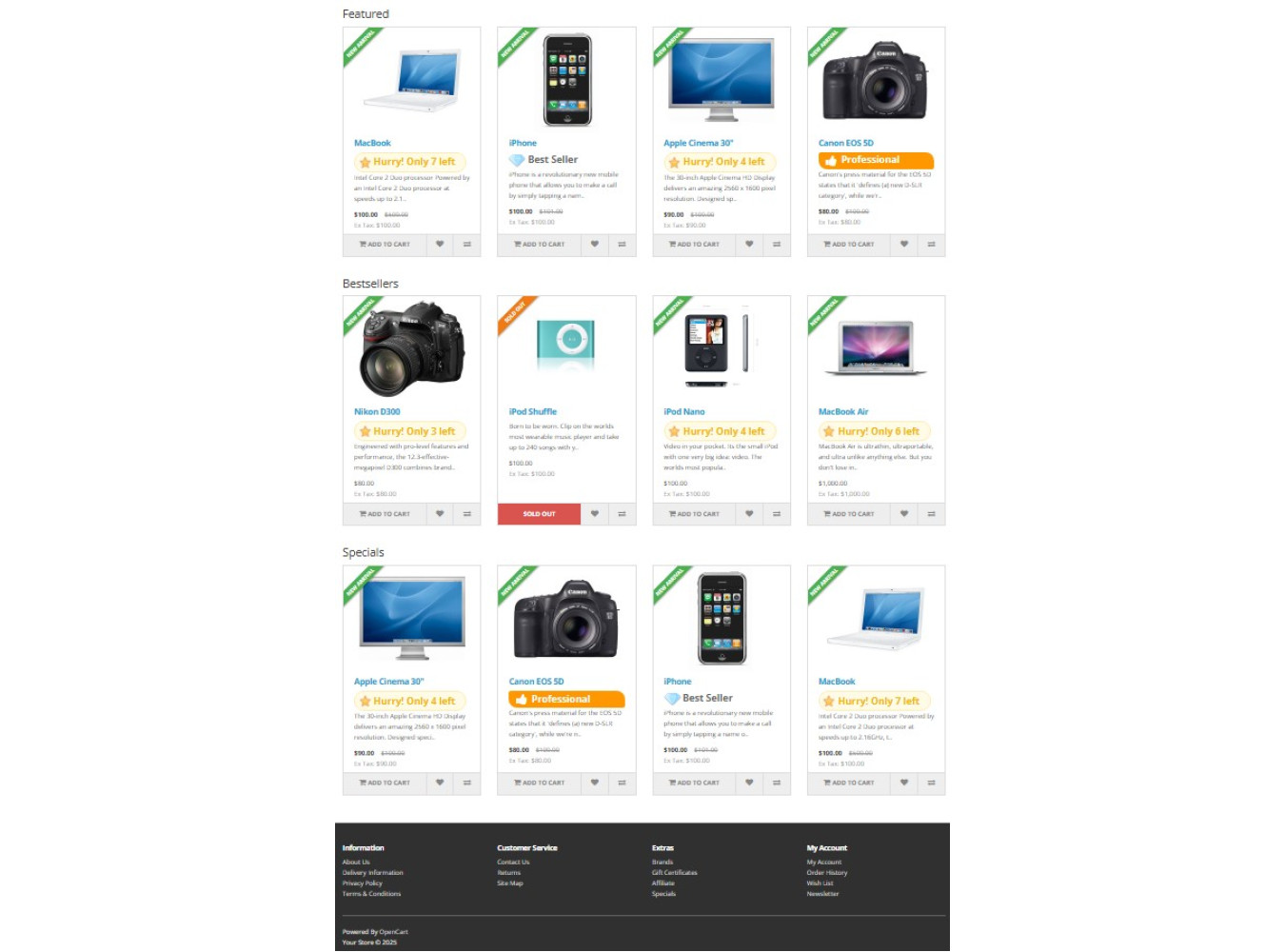Go to Gift Certificates in footer
Image resolution: width=1285 pixels, height=952 pixels.
pos(675,873)
